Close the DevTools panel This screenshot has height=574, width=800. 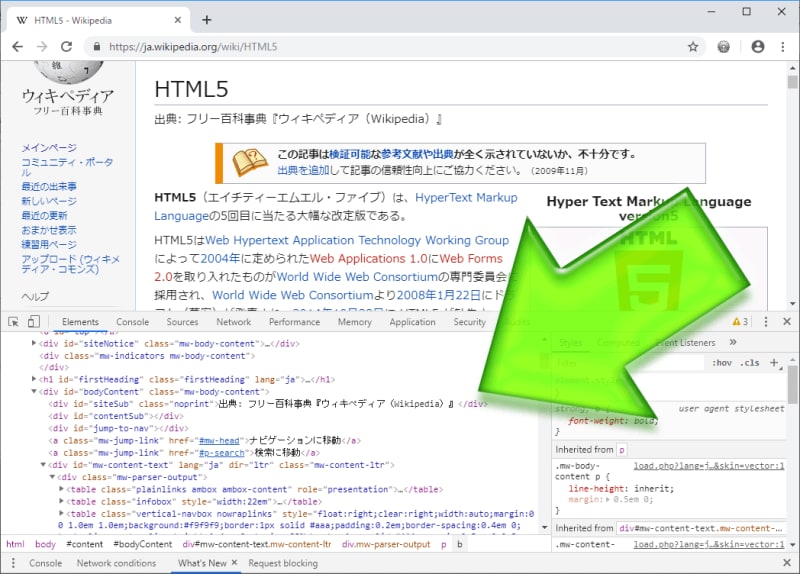[787, 322]
